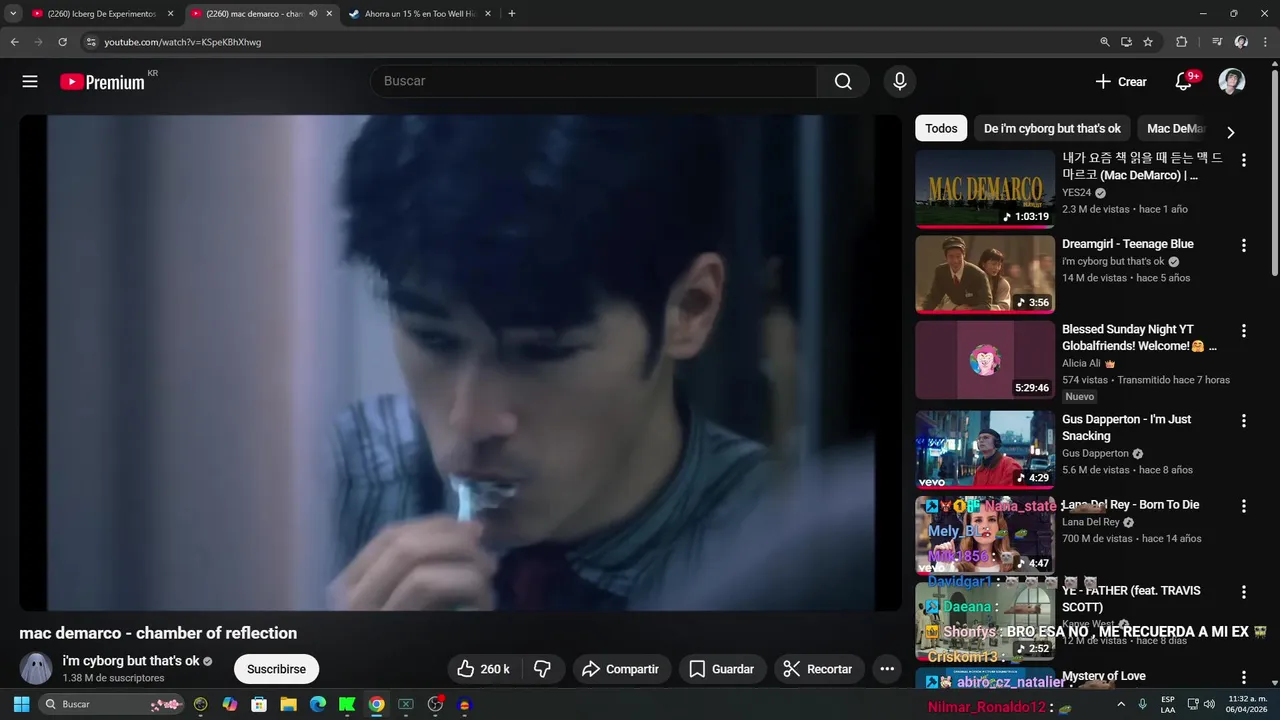This screenshot has width=1280, height=720.
Task: Open options for Dreamgirl - Teenage Blue
Action: 1244,245
